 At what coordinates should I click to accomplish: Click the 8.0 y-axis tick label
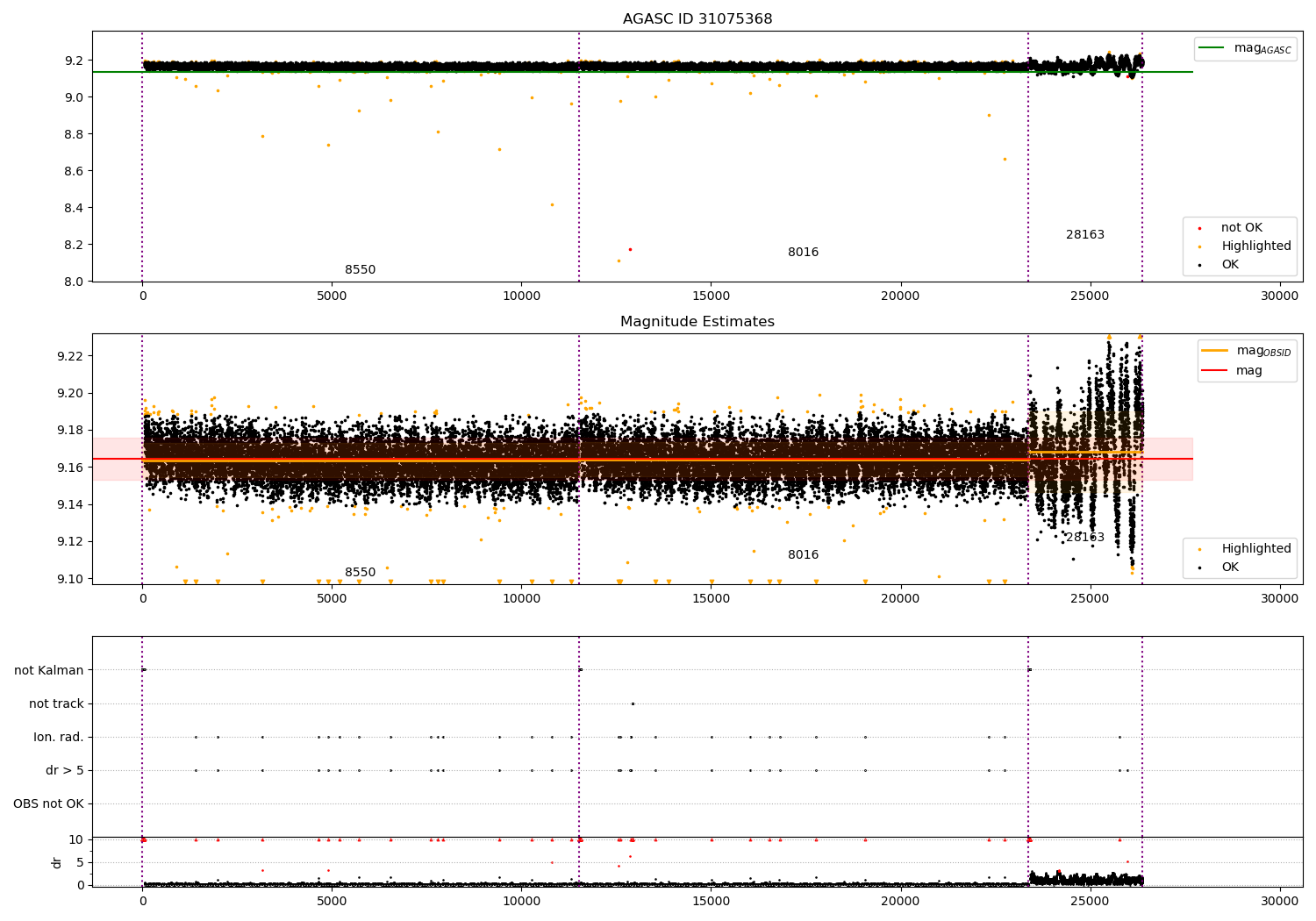pos(74,282)
